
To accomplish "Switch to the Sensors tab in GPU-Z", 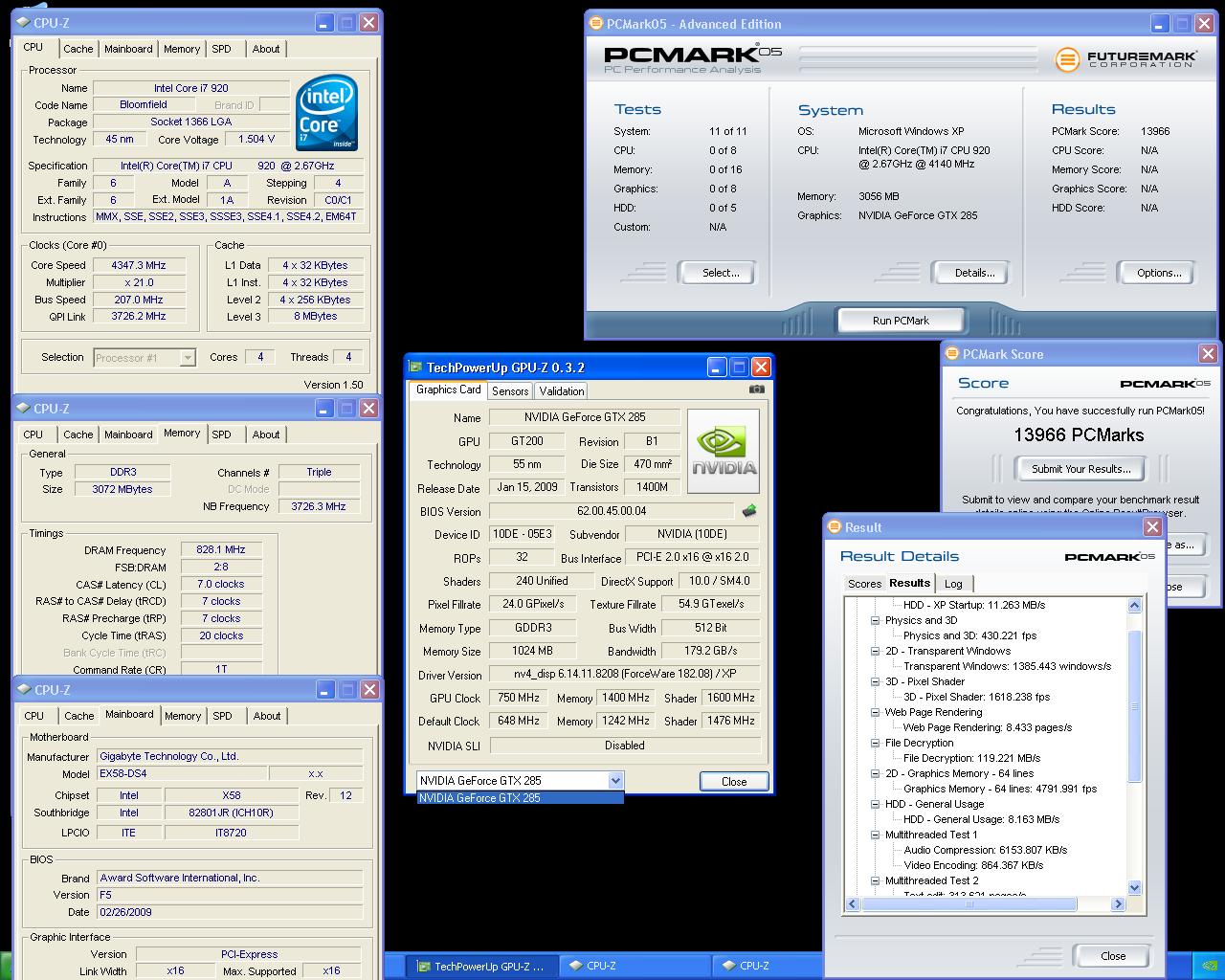I will 510,391.
